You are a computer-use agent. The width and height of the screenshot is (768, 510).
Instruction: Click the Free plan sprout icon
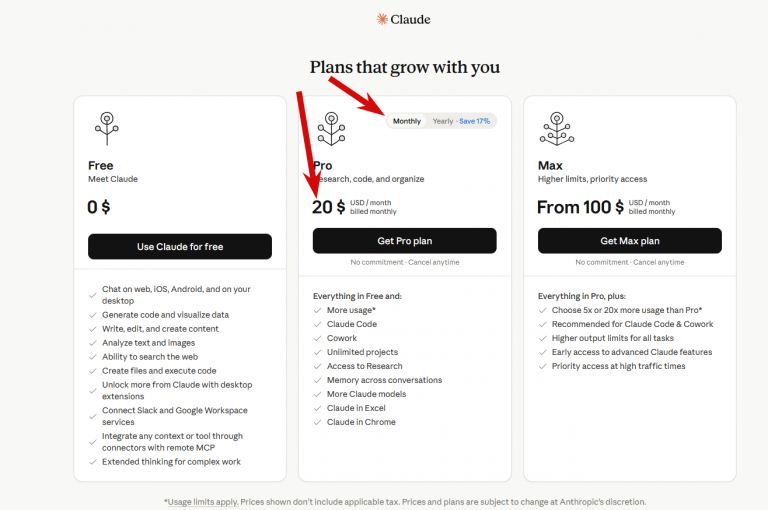click(107, 128)
